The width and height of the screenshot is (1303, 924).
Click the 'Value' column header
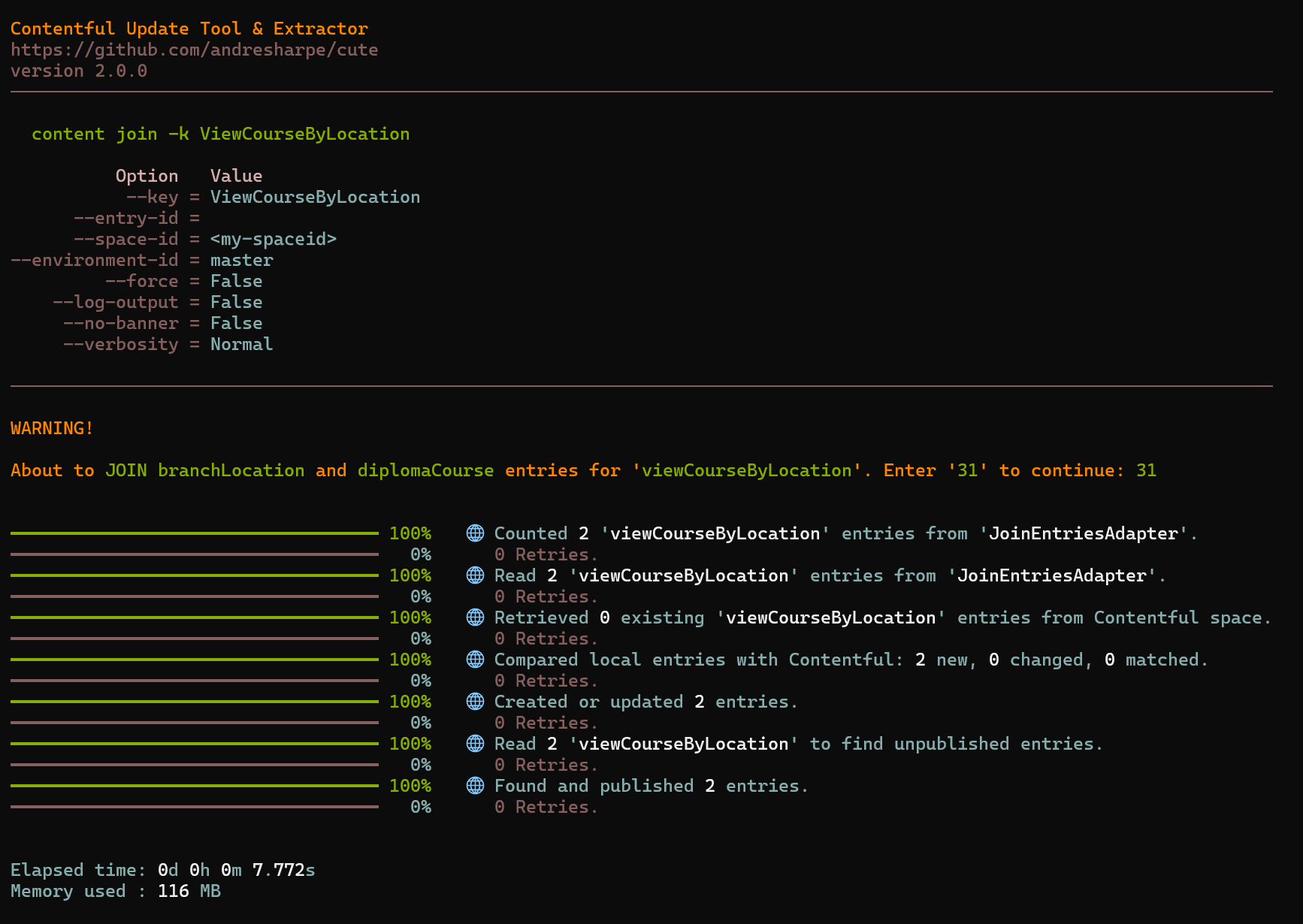coord(237,176)
